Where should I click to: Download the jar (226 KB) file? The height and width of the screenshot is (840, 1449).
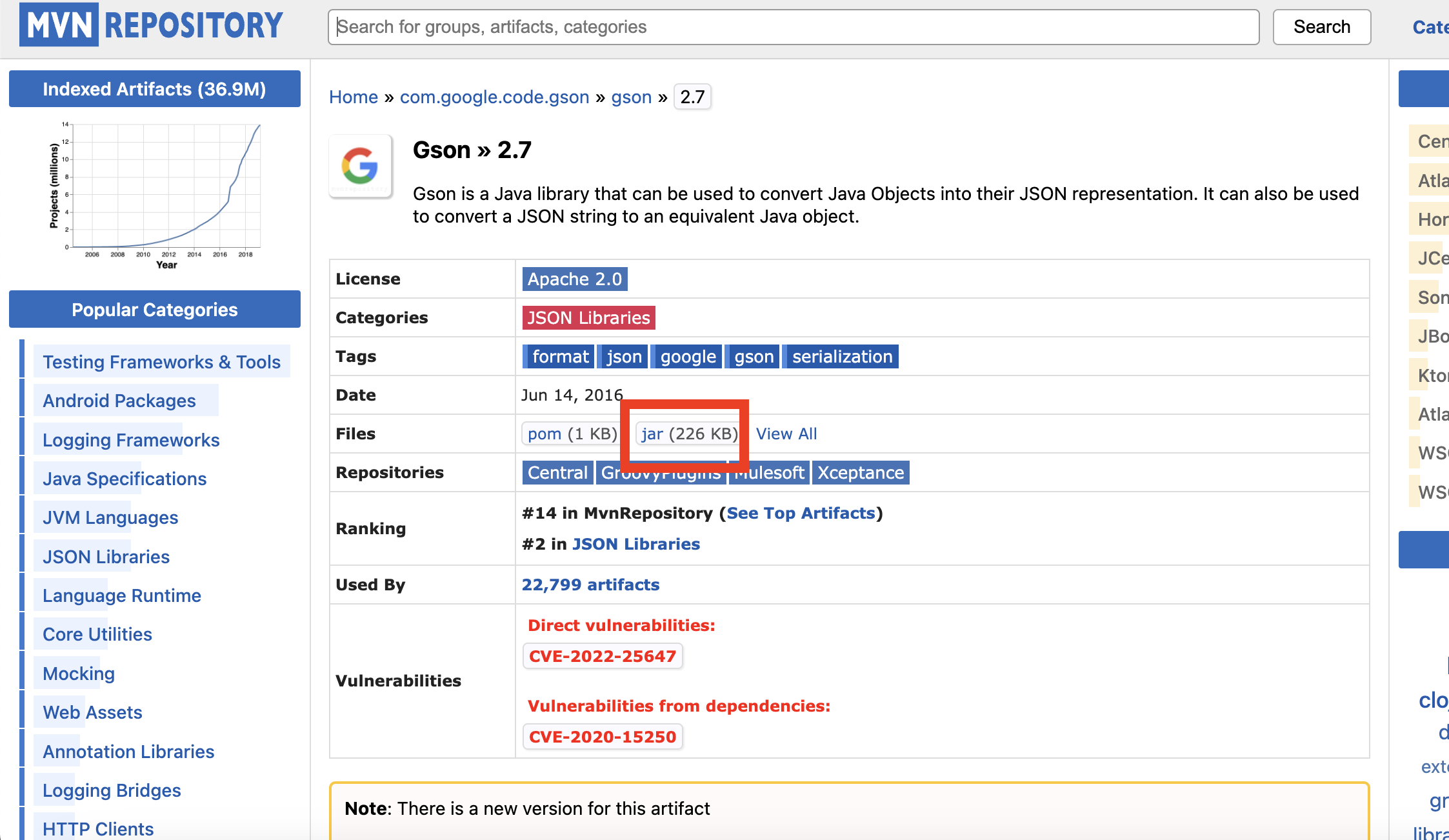[652, 434]
